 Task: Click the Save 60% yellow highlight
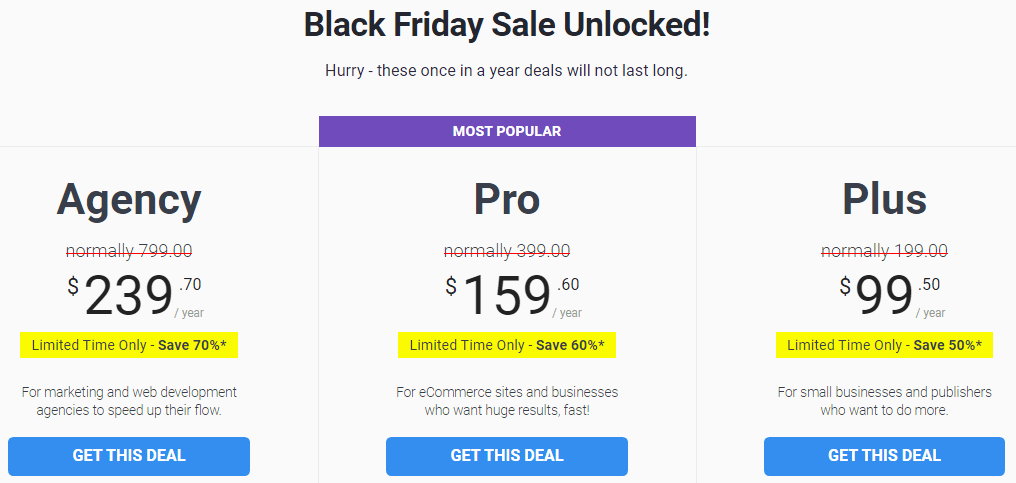[x=507, y=346]
